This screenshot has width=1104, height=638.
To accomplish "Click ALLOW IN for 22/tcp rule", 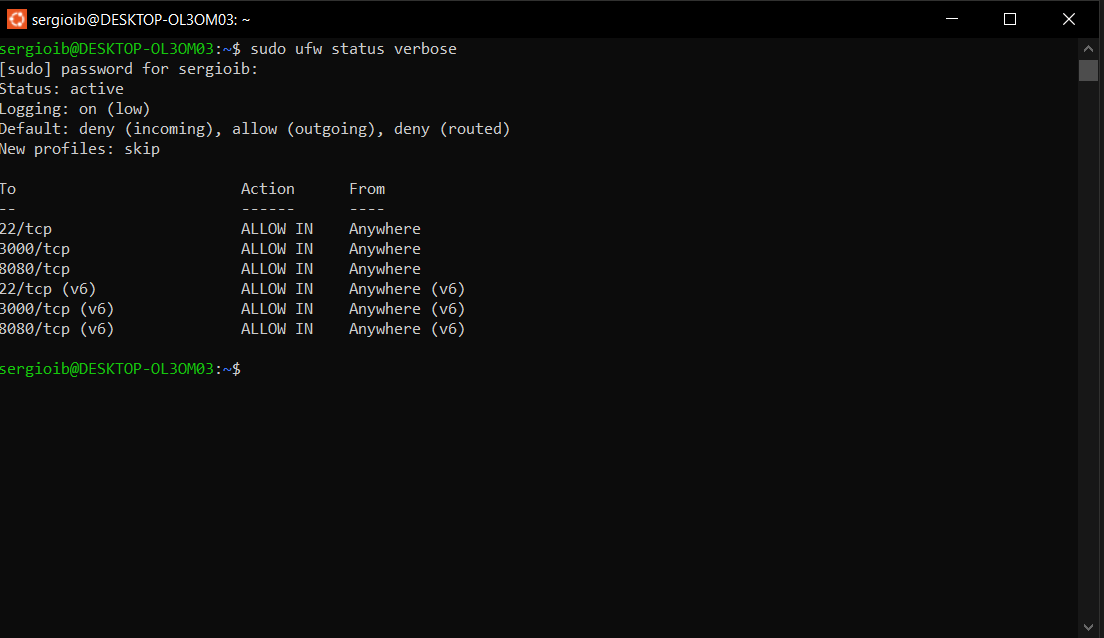I will [277, 229].
